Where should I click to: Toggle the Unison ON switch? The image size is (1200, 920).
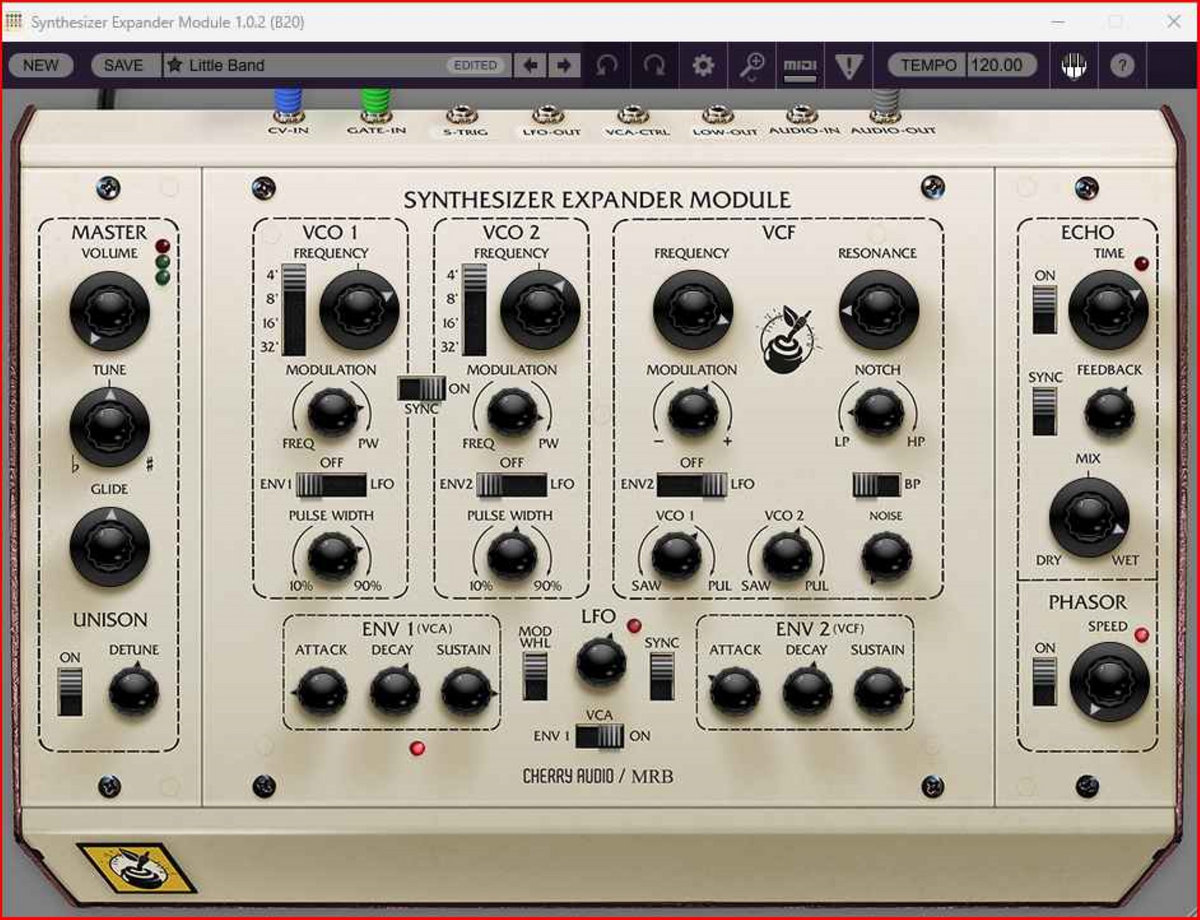[70, 691]
